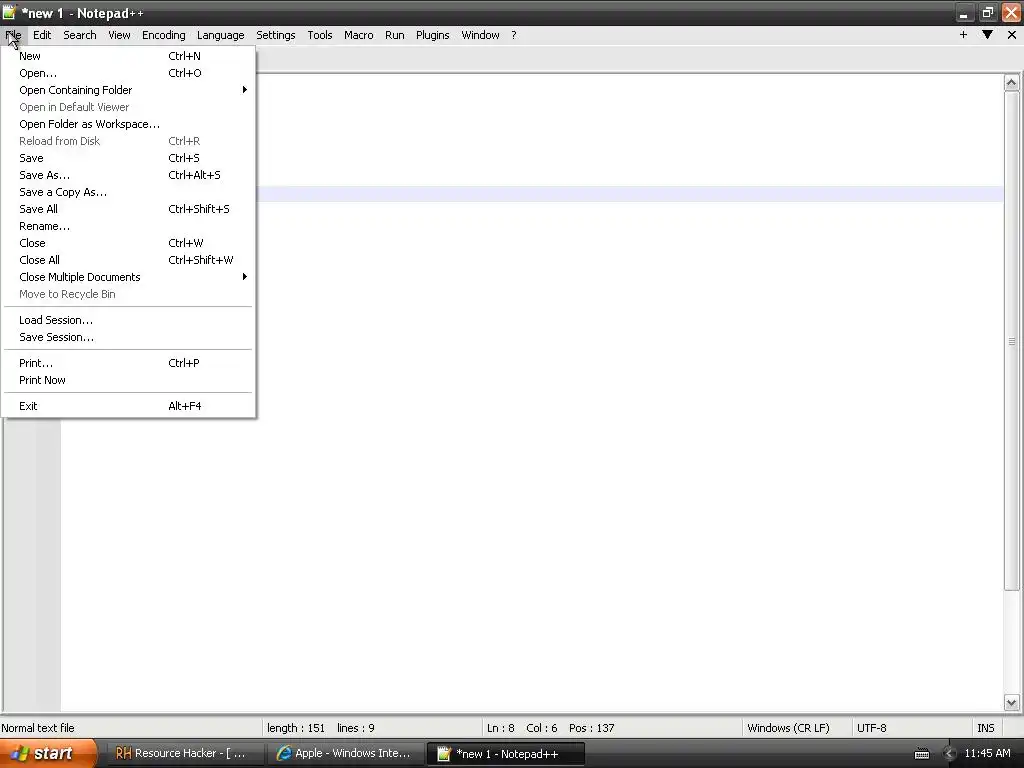Click the 11:45 AM clock
This screenshot has width=1024, height=768.
(987, 753)
